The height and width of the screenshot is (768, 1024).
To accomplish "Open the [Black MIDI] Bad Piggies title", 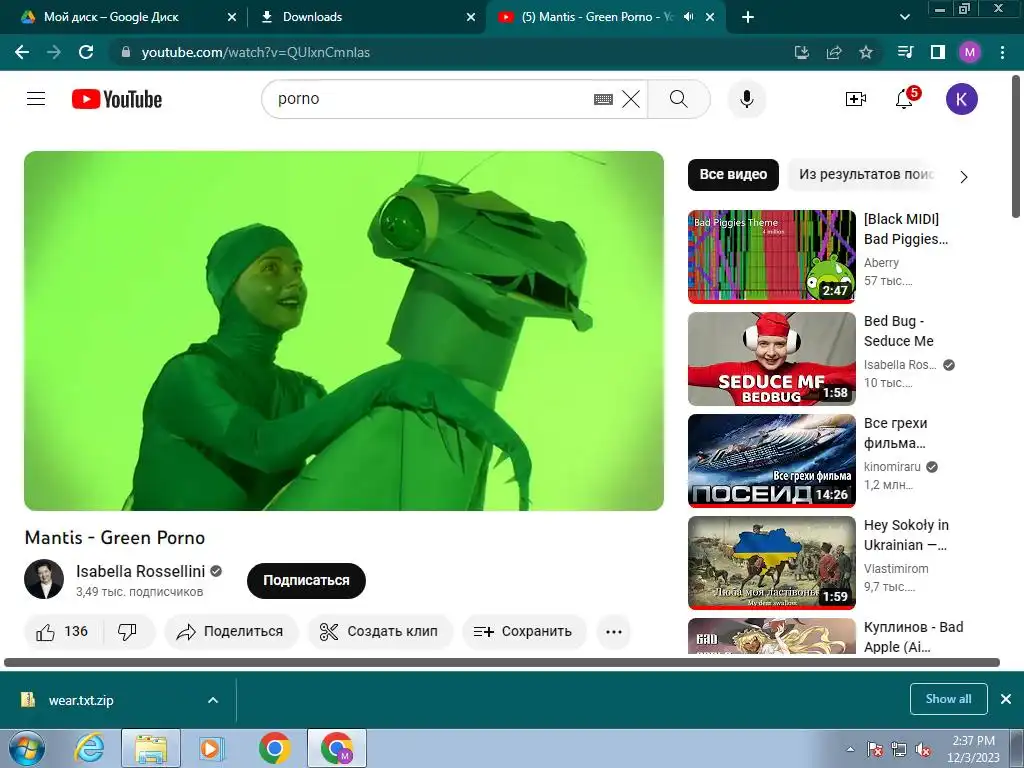I will (x=905, y=229).
